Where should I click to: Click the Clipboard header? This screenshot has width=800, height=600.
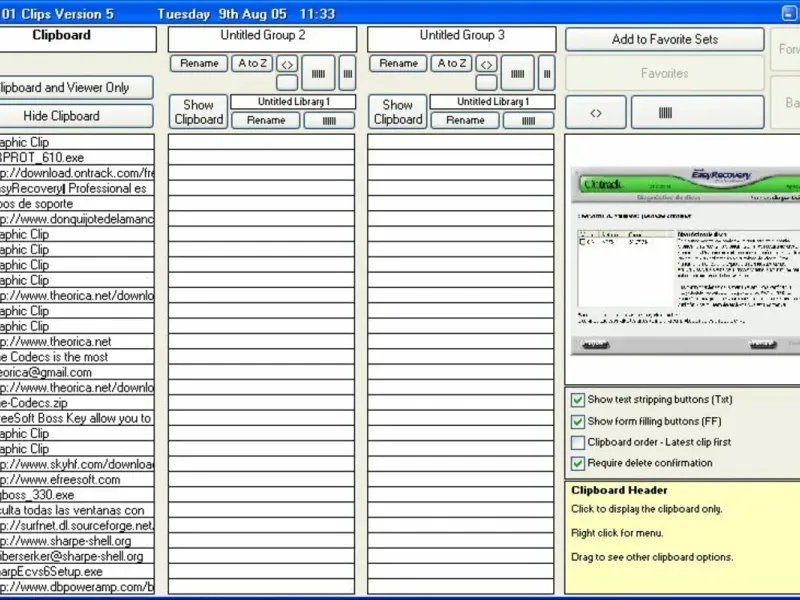tap(77, 39)
